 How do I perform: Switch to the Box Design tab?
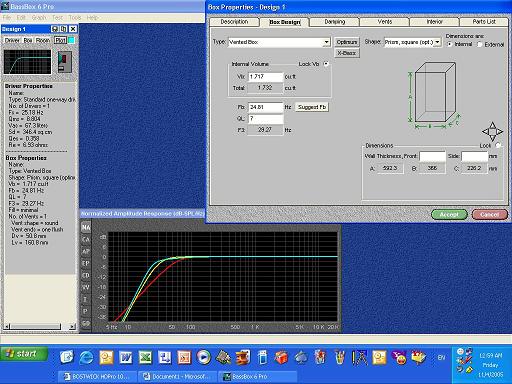coord(285,22)
